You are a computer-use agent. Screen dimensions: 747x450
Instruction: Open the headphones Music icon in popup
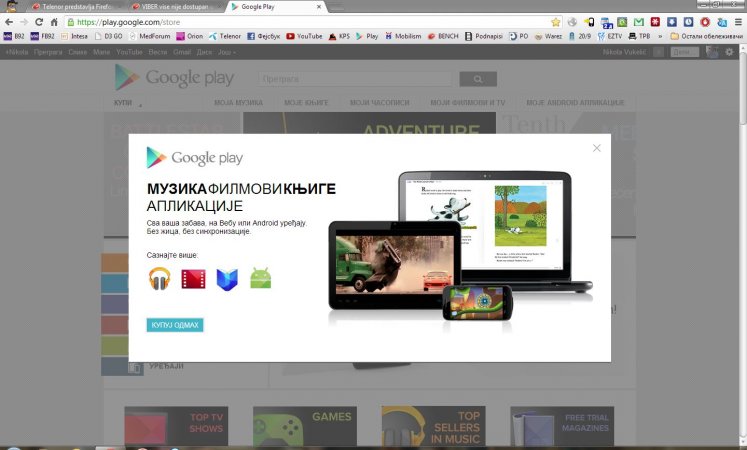160,279
